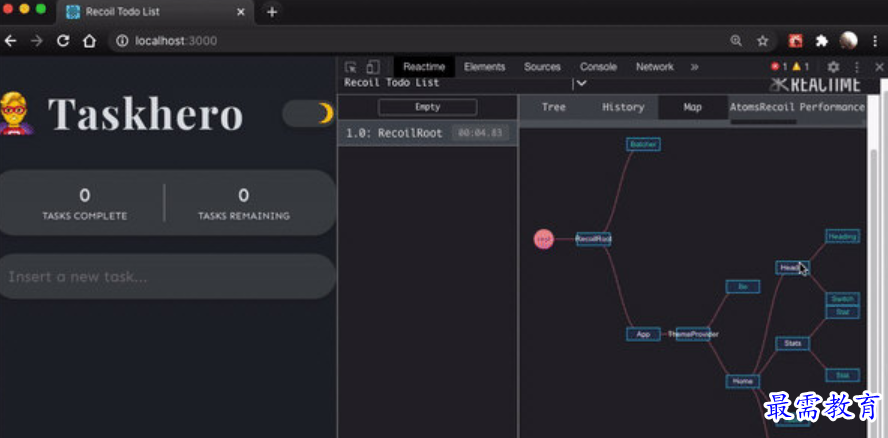This screenshot has width=888, height=438.
Task: Click the App node in map
Action: point(643,334)
